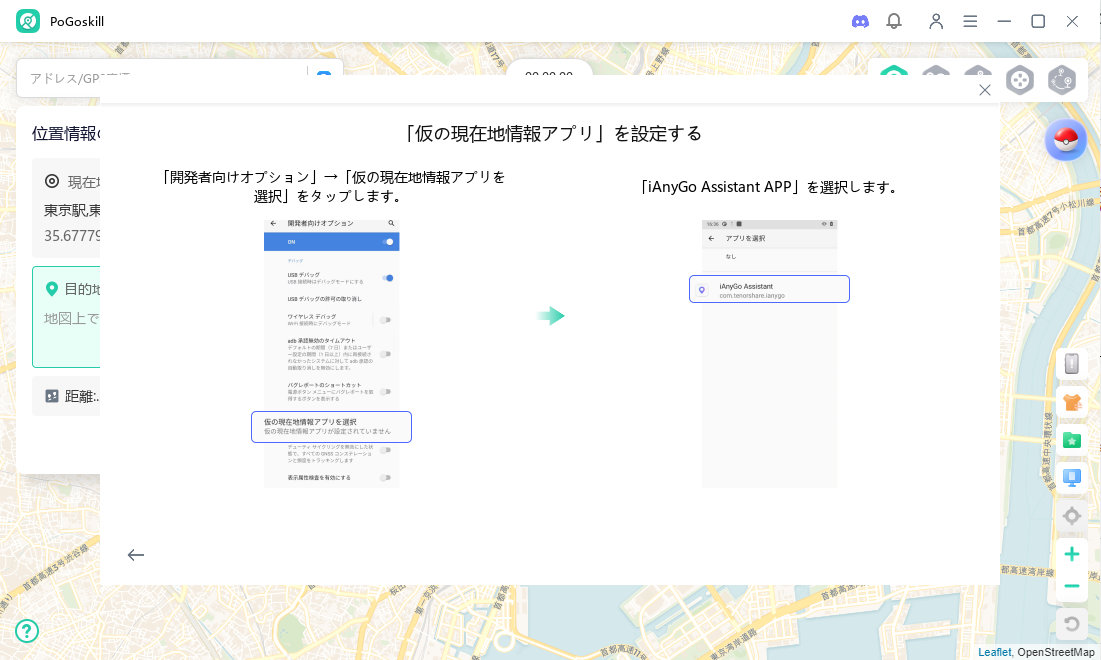This screenshot has width=1101, height=660.
Task: Reset location with the undo arrow icon
Action: (x=1072, y=623)
